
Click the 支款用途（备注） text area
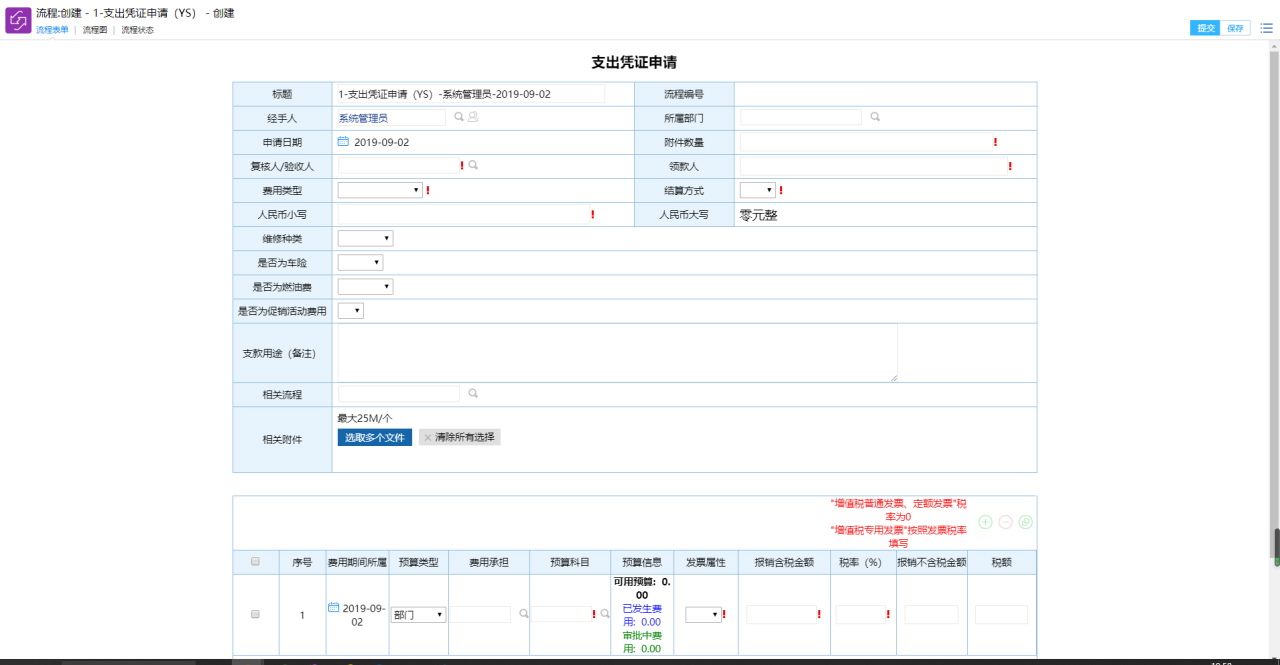(617, 352)
